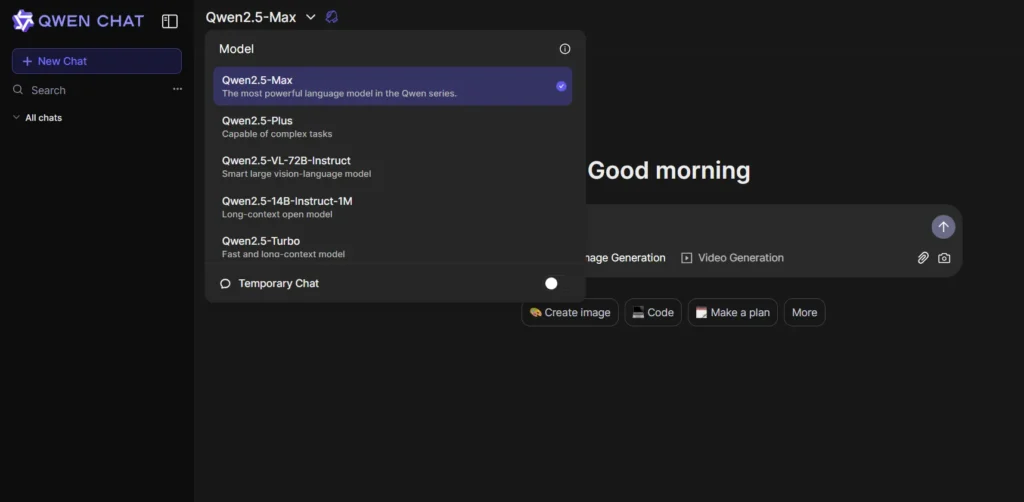Open the Qwen2.5-Max model dropdown chevron
This screenshot has height=502, width=1024.
(x=311, y=18)
